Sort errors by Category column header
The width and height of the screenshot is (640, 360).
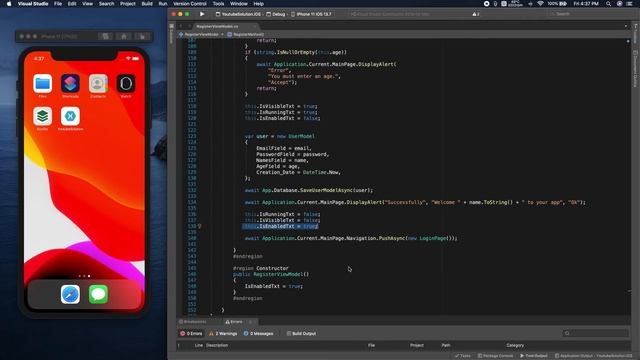515,345
